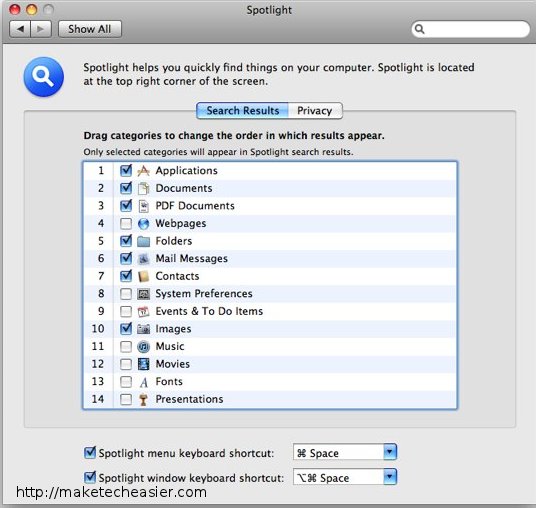The image size is (536, 508).
Task: Click the Documents category icon
Action: [144, 188]
